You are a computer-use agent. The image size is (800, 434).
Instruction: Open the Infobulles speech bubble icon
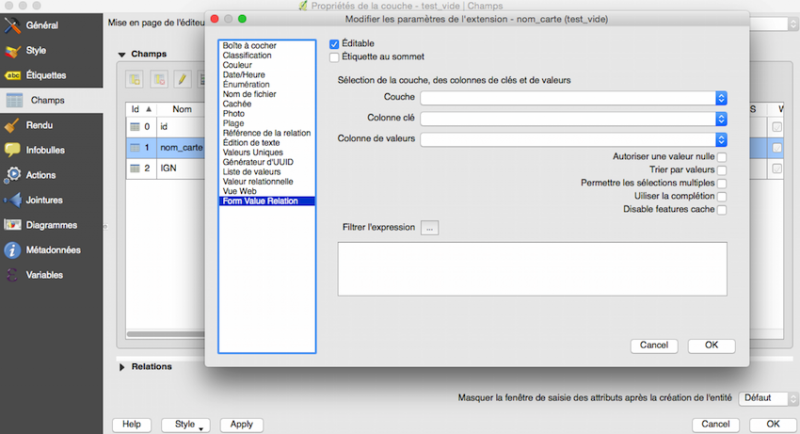pos(13,150)
